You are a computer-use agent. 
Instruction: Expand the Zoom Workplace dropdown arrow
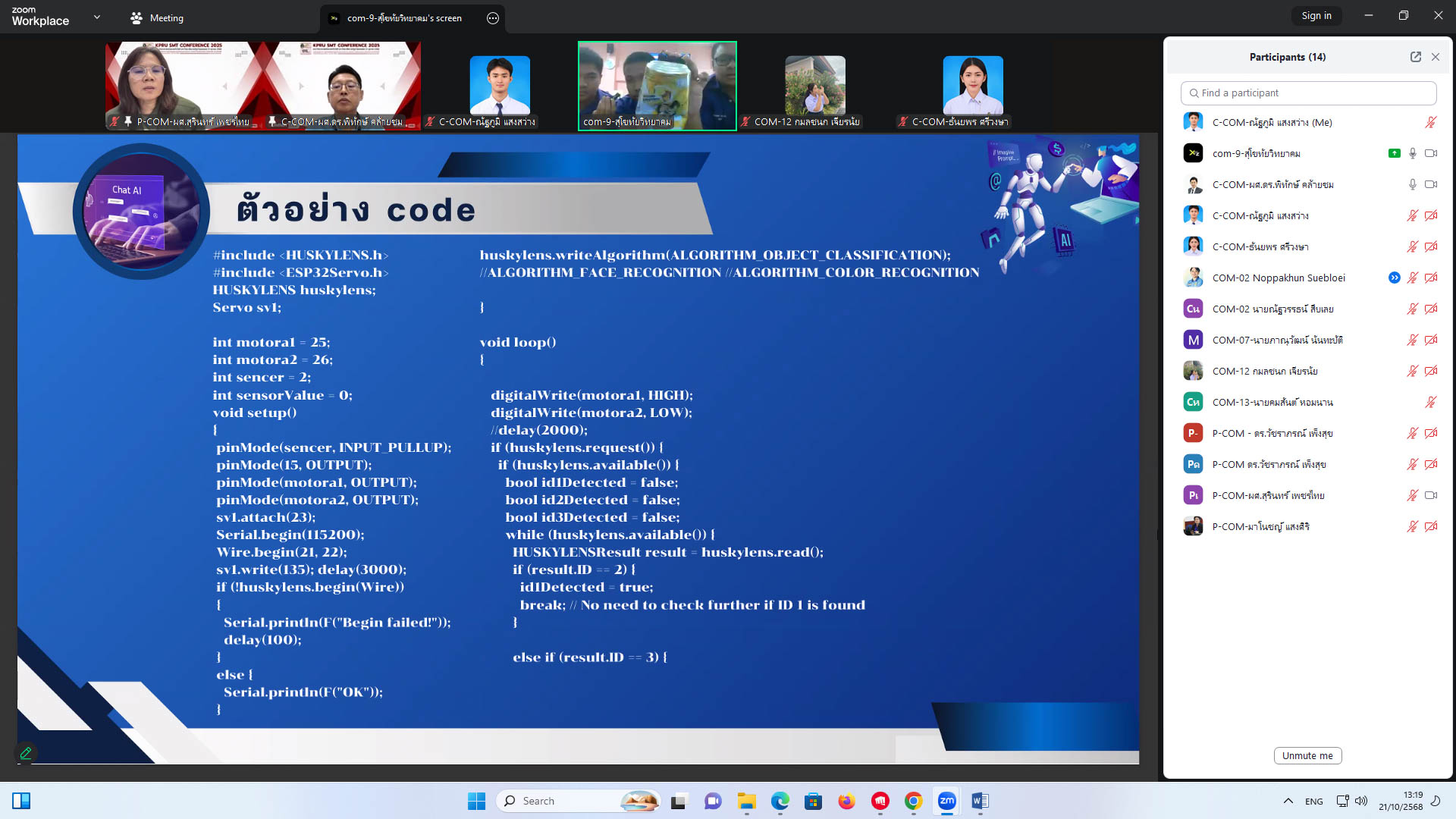(x=97, y=17)
